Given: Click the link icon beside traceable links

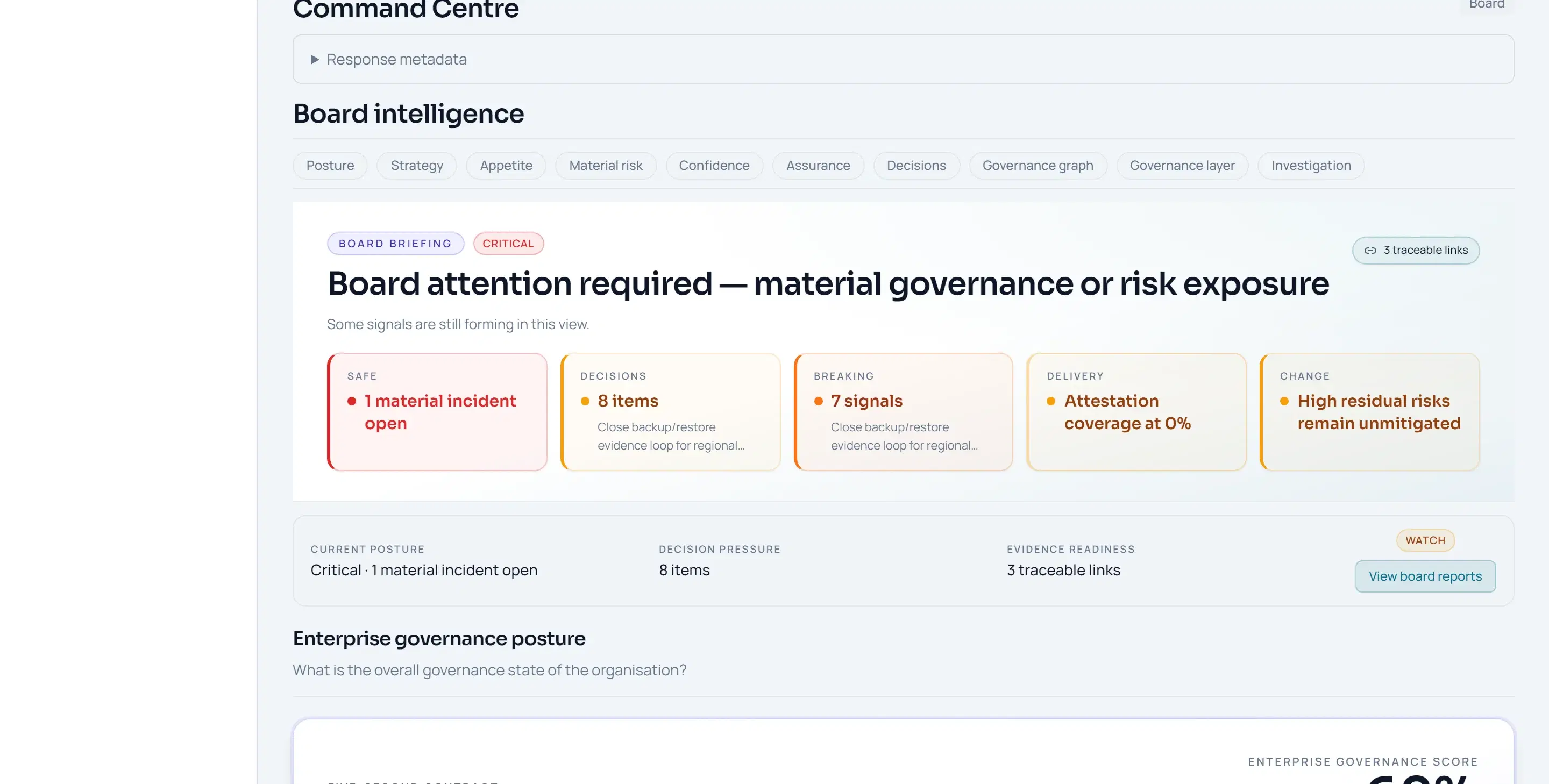Looking at the screenshot, I should tap(1370, 251).
